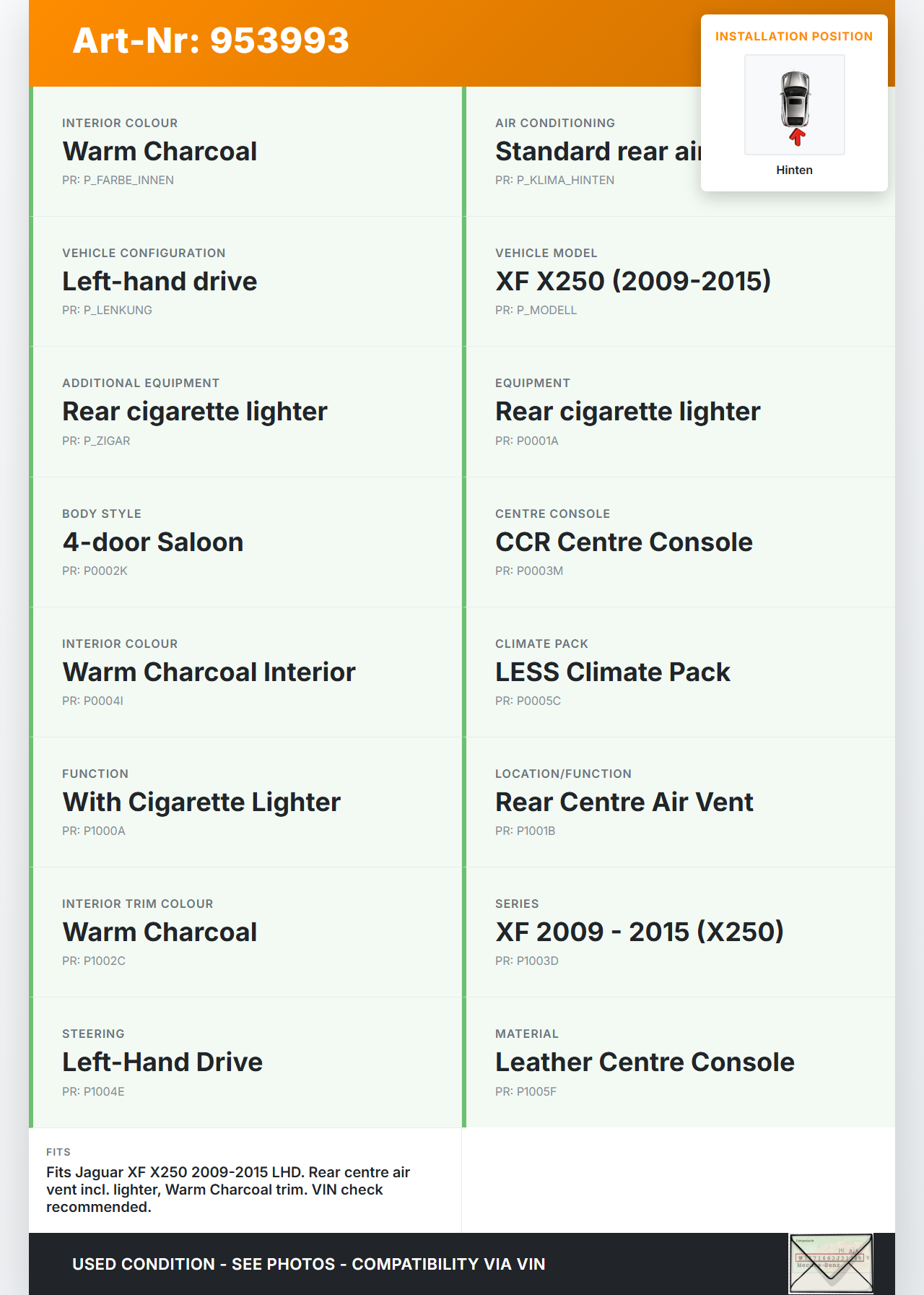Click the Used Condition footer banner text
This screenshot has height=1295, width=924.
pyautogui.click(x=309, y=1264)
